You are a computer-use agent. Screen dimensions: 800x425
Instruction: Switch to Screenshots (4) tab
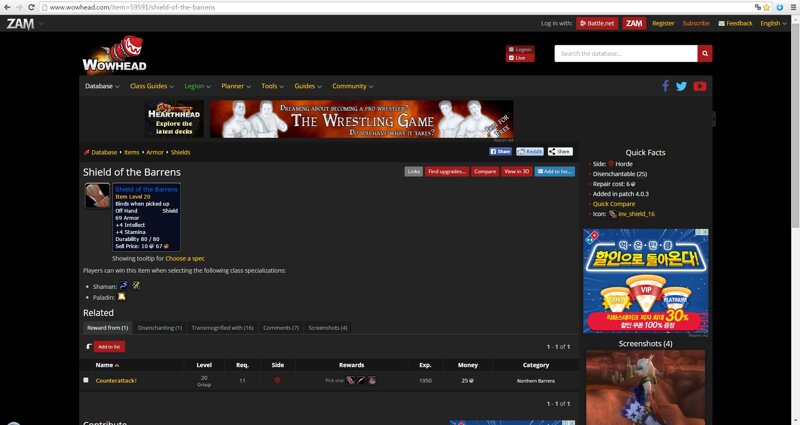(328, 328)
